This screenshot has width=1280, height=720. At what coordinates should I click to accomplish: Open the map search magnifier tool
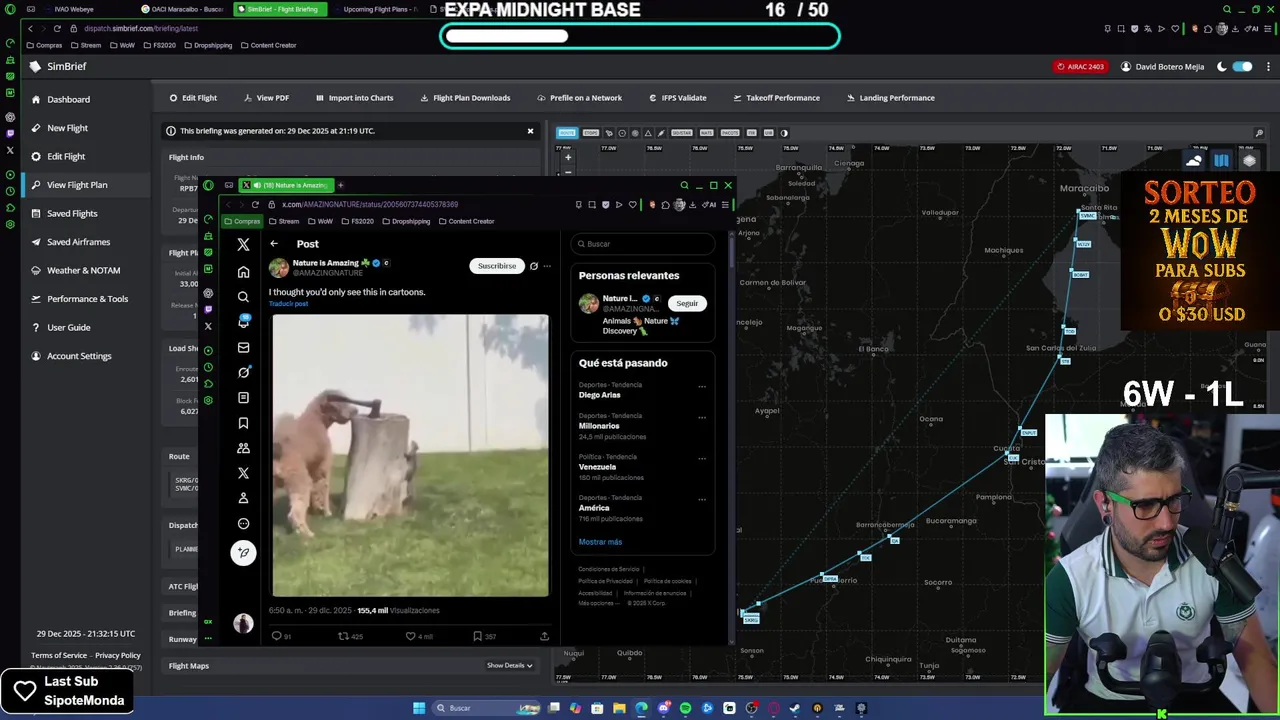point(1259,133)
